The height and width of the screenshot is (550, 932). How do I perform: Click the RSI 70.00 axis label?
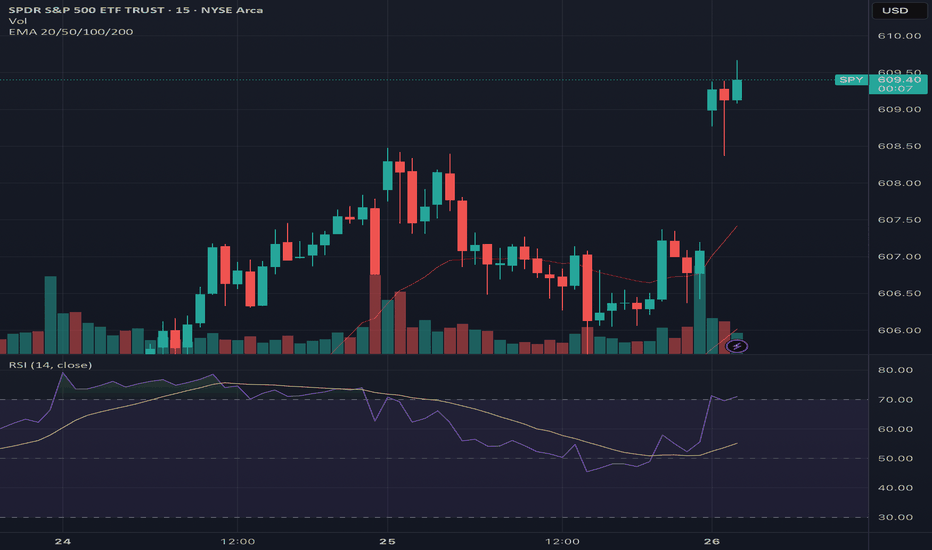coord(895,400)
